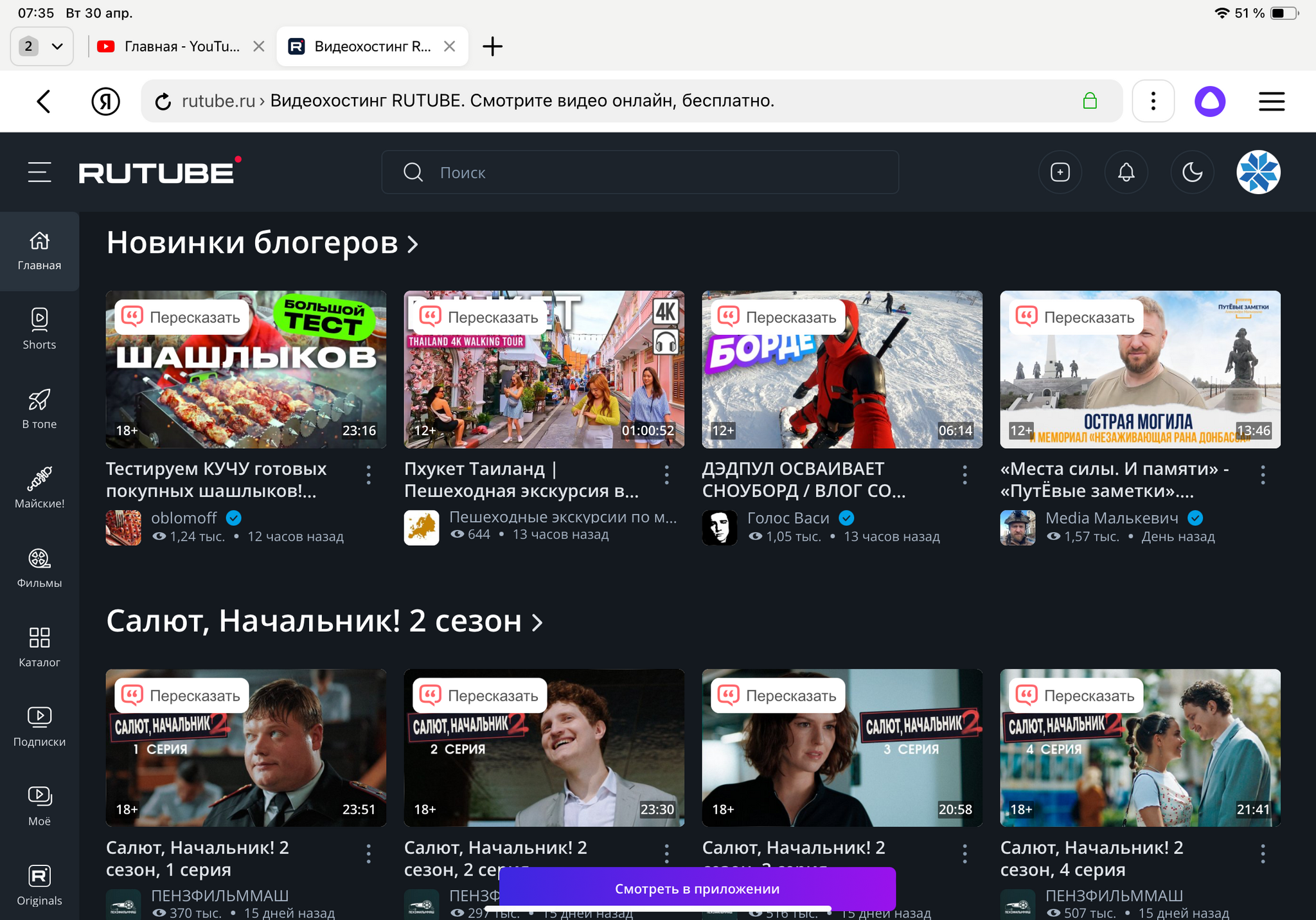Open В топе rocket section
Viewport: 1316px width, 920px height.
39,409
